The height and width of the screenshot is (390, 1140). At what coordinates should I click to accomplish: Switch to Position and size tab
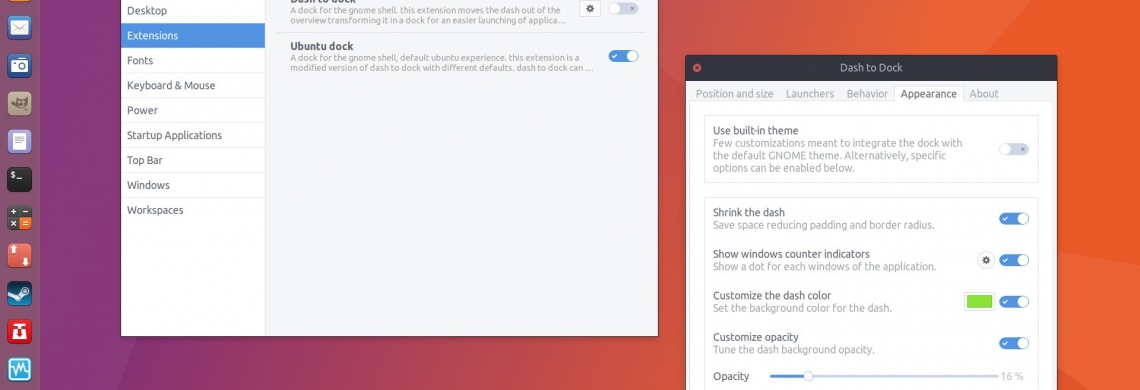click(x=734, y=94)
